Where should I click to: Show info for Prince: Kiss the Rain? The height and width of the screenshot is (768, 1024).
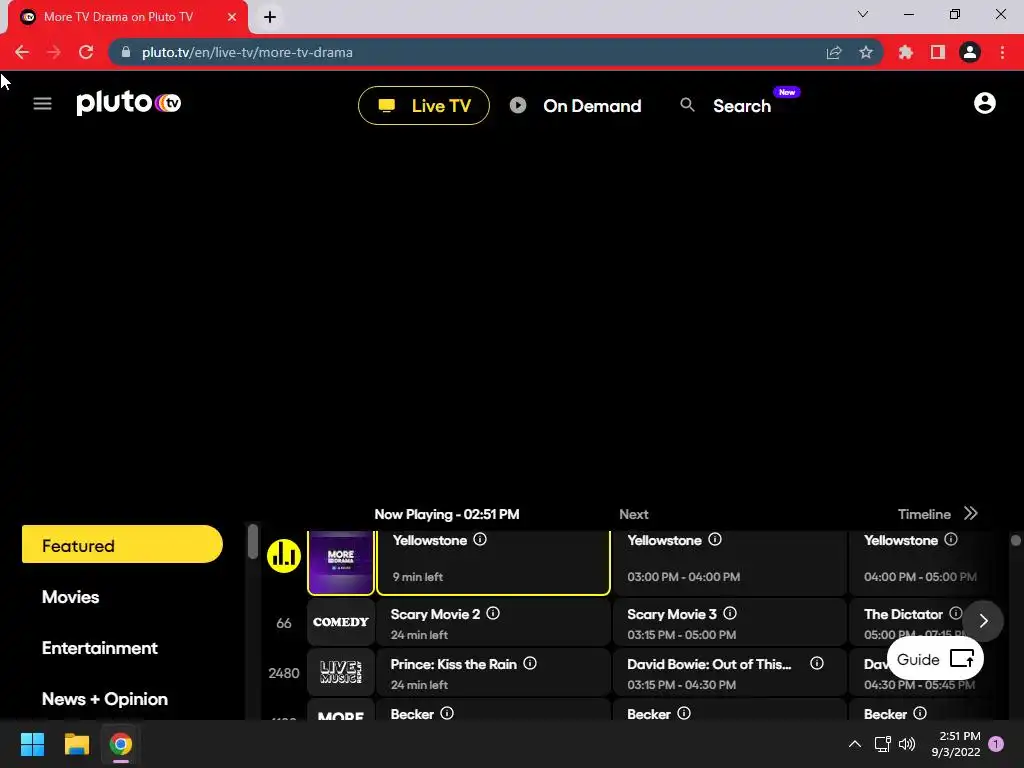click(x=530, y=664)
